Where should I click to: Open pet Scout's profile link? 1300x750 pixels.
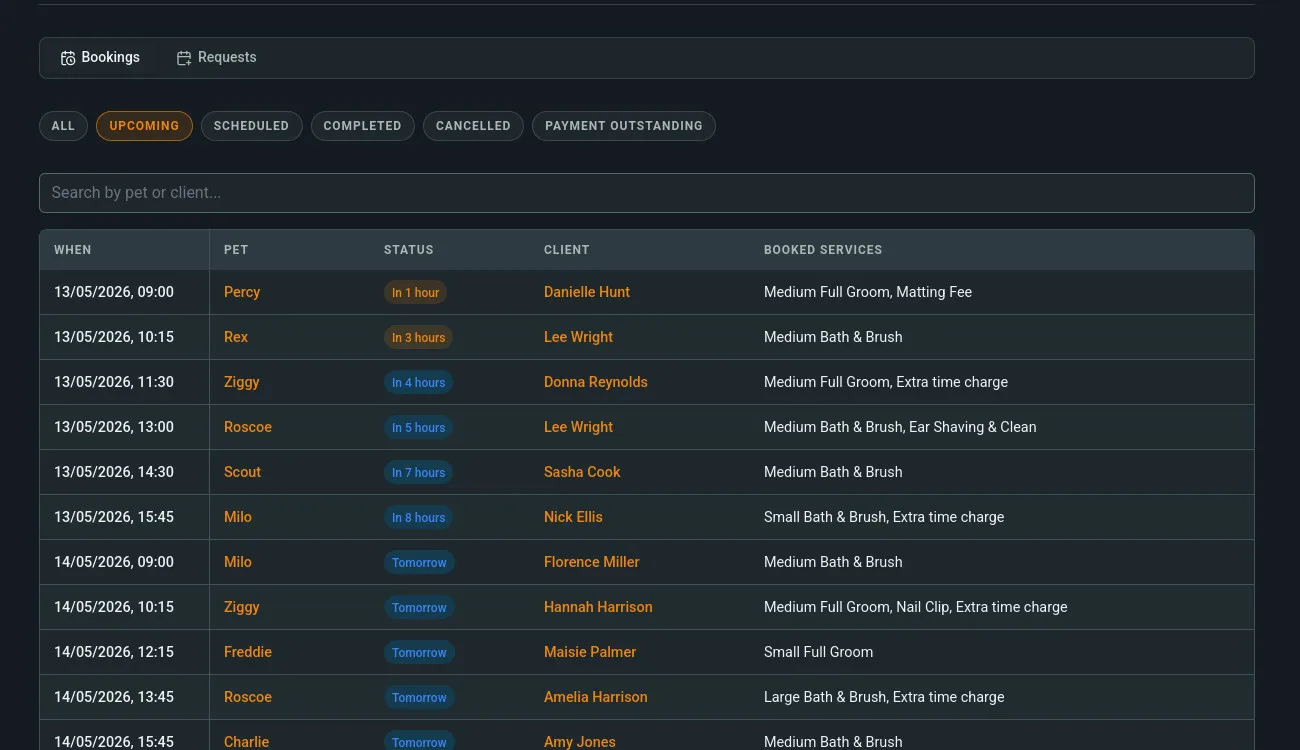[242, 472]
